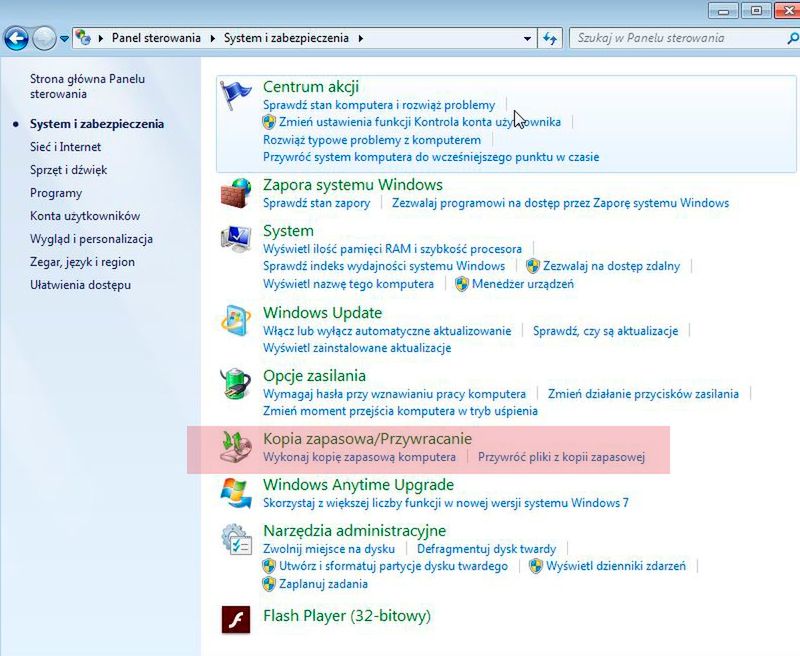Screen dimensions: 800x656
Task: Click Defragmentuj dysk twardy link
Action: coord(486,549)
